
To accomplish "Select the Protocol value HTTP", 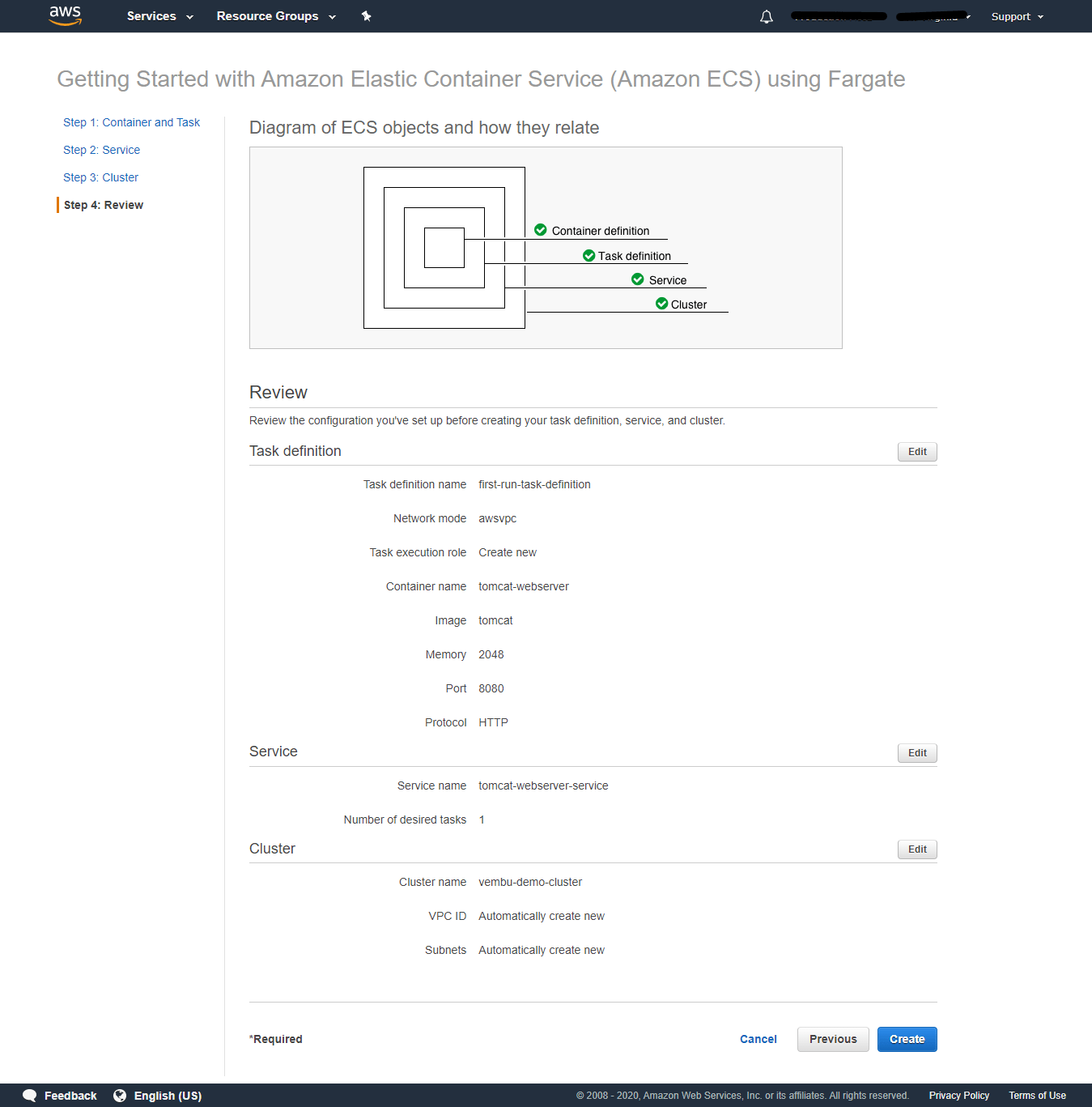I will click(x=493, y=722).
